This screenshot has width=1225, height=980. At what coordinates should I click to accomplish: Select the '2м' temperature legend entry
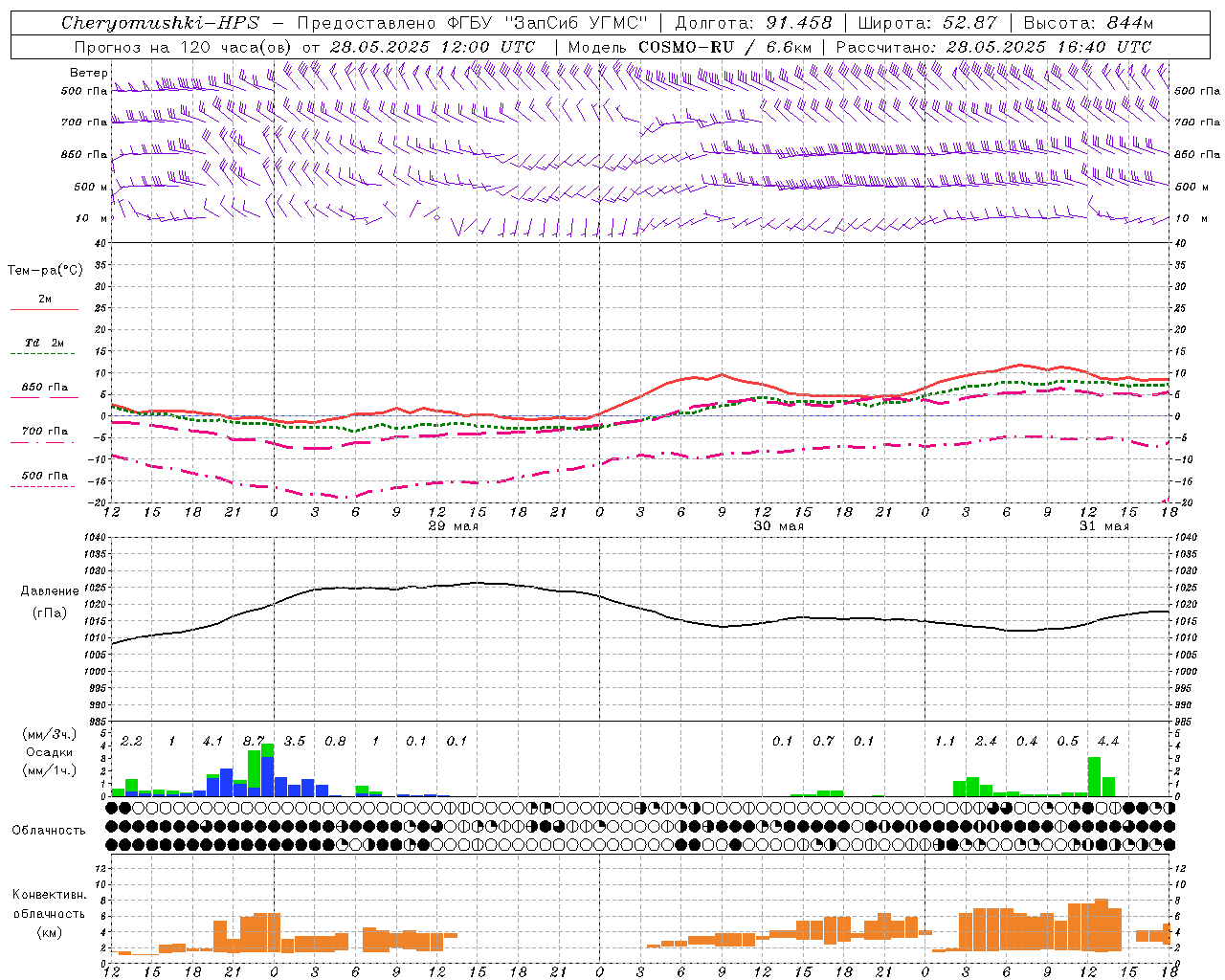[x=45, y=300]
